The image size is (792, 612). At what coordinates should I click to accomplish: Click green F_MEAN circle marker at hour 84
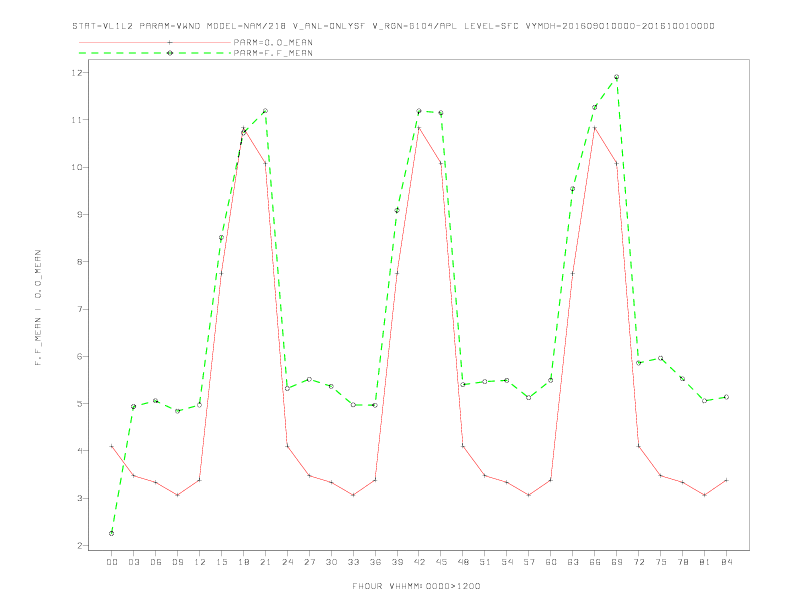pos(726,397)
